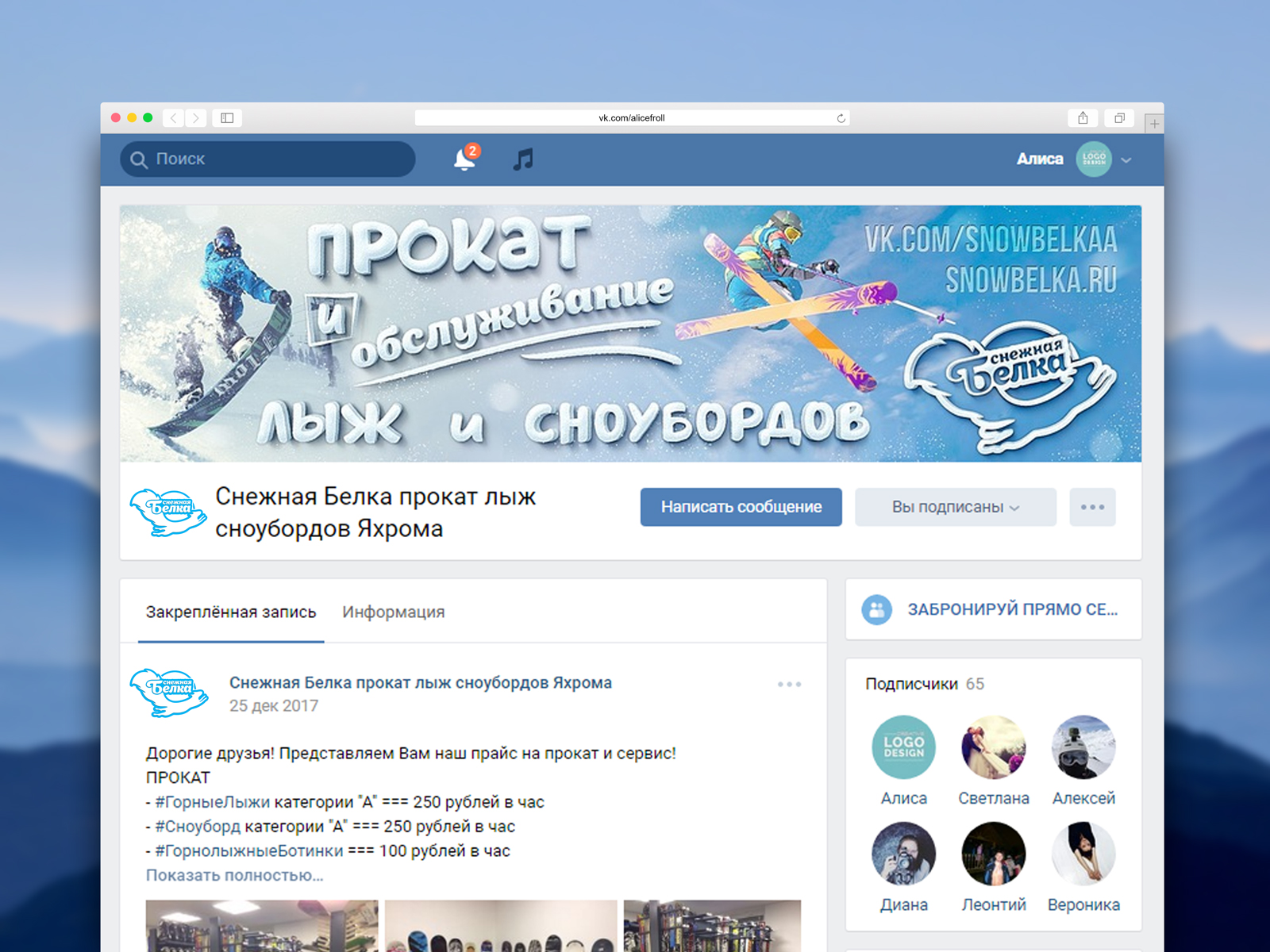Click hashtag #Сноуборд
Screen dimensions: 1270x952
pyautogui.click(x=198, y=827)
